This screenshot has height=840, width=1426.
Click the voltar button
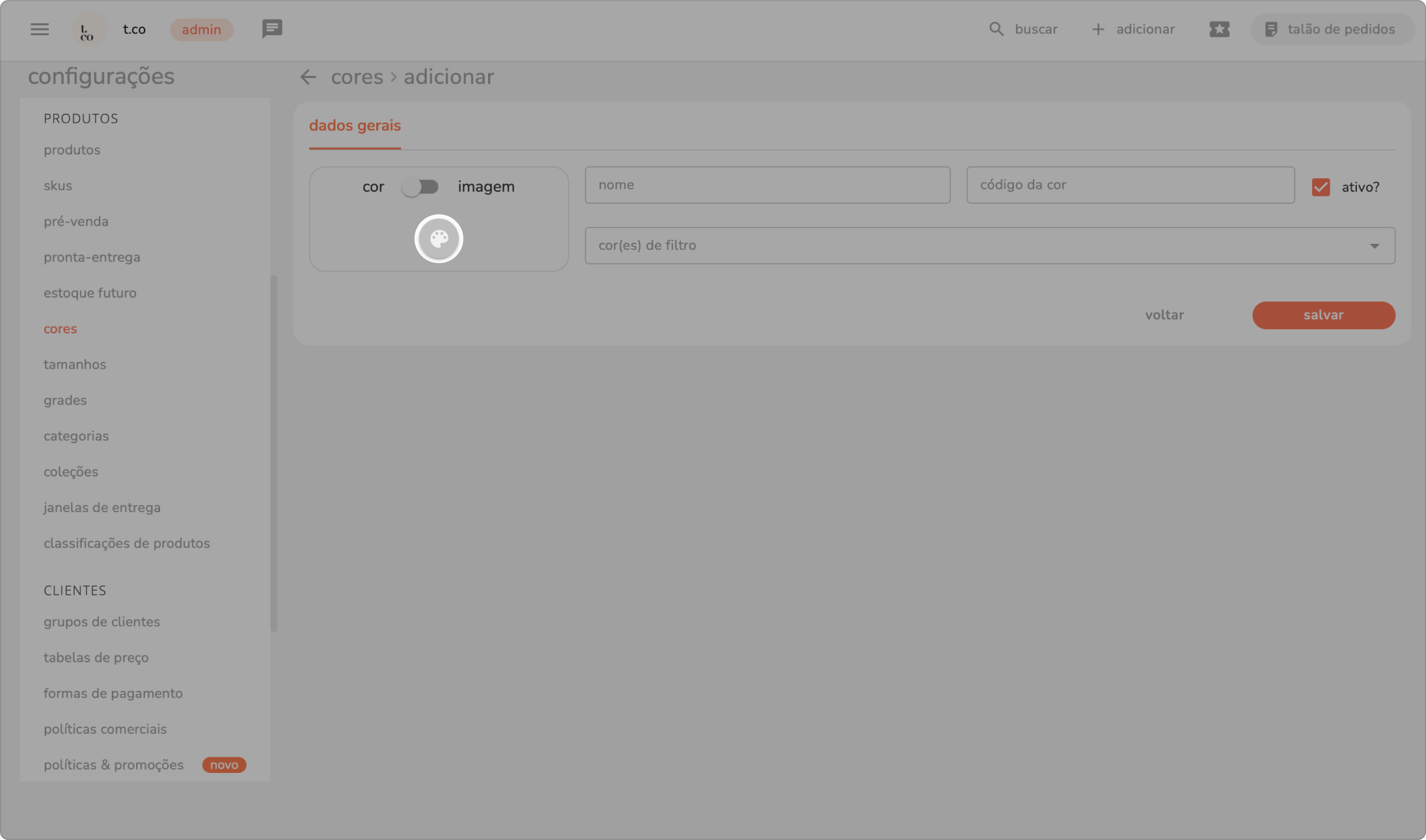pyautogui.click(x=1164, y=315)
